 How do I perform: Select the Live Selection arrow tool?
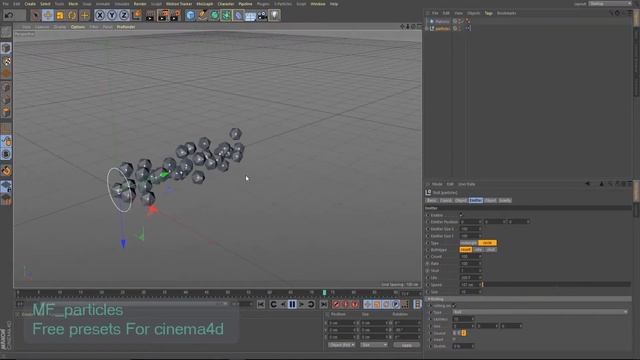[x=36, y=16]
